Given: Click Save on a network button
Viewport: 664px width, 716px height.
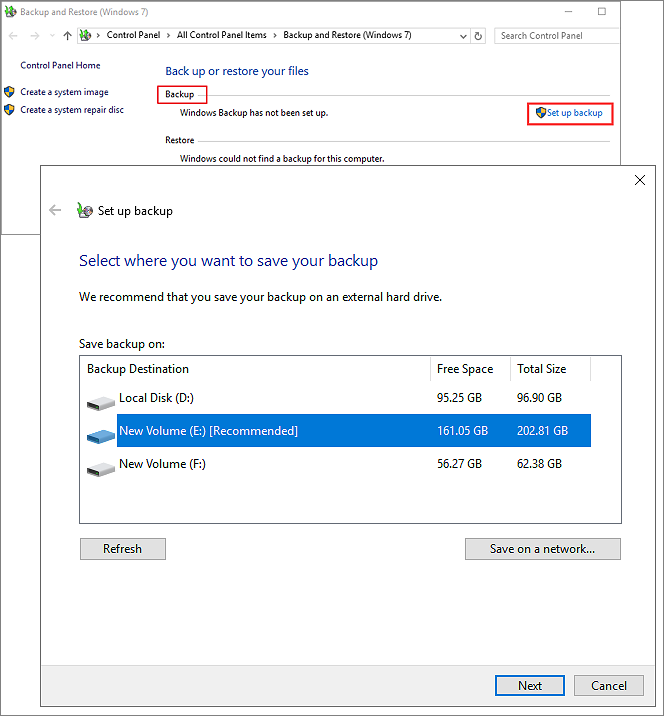Looking at the screenshot, I should pos(542,549).
